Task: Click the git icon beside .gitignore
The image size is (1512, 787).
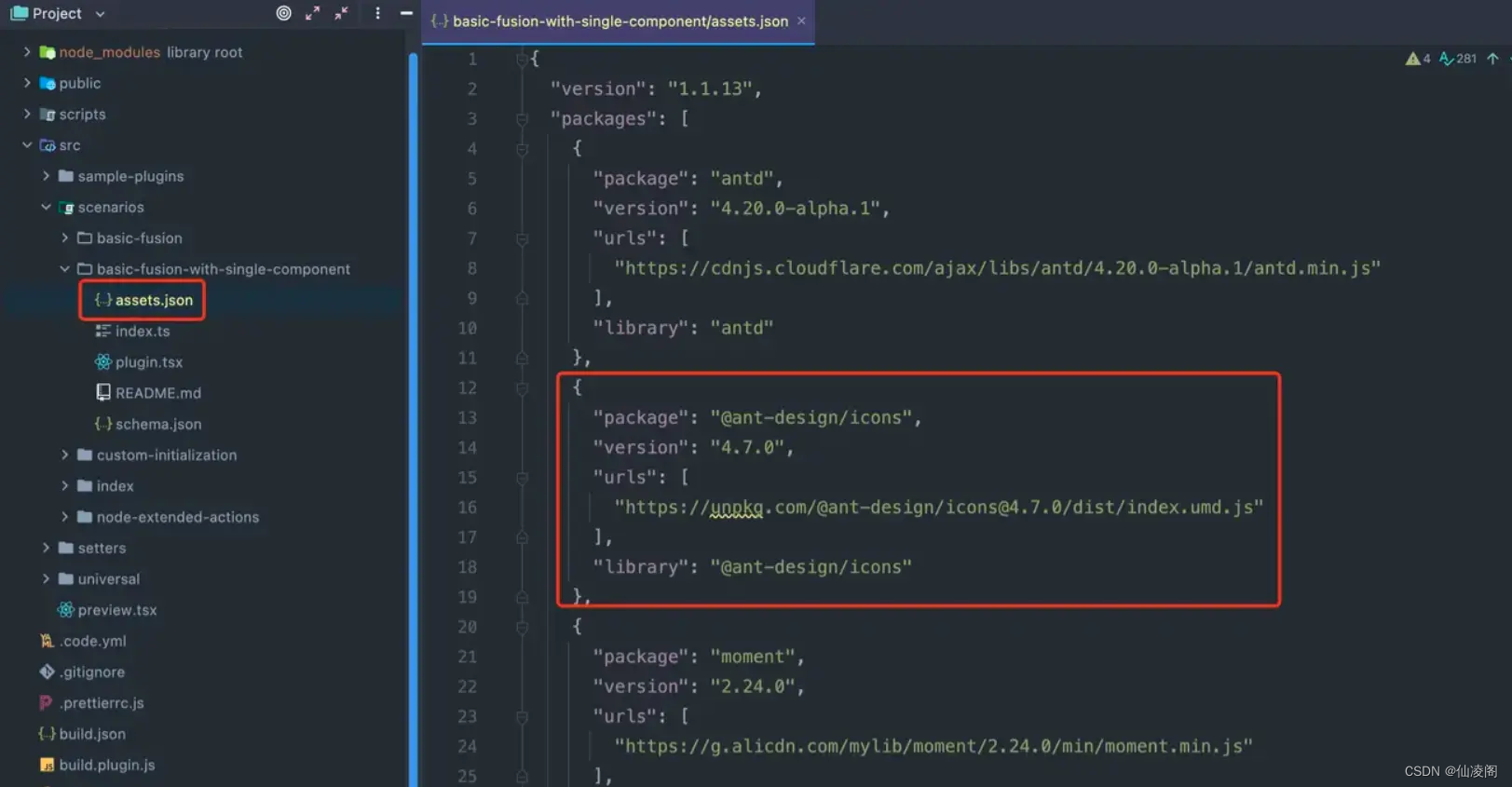Action: (47, 672)
